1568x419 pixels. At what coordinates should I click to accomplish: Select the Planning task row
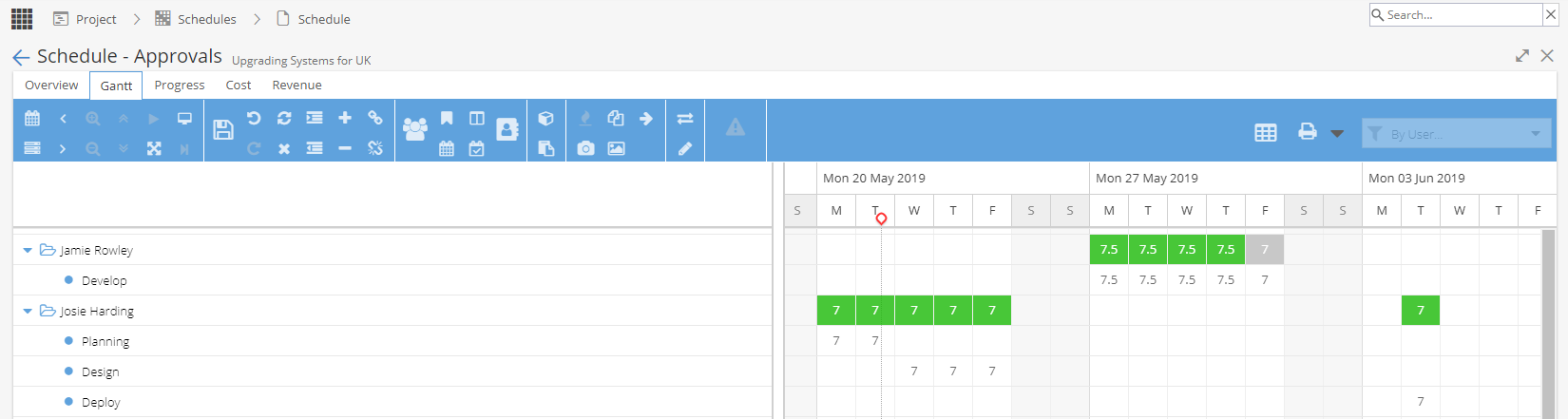coord(392,341)
